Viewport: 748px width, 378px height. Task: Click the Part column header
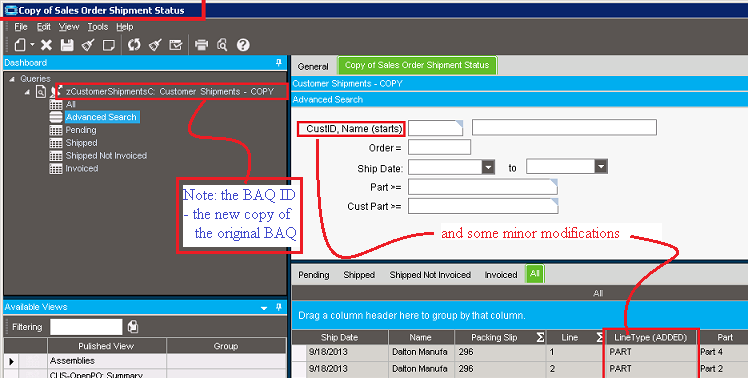pos(724,337)
